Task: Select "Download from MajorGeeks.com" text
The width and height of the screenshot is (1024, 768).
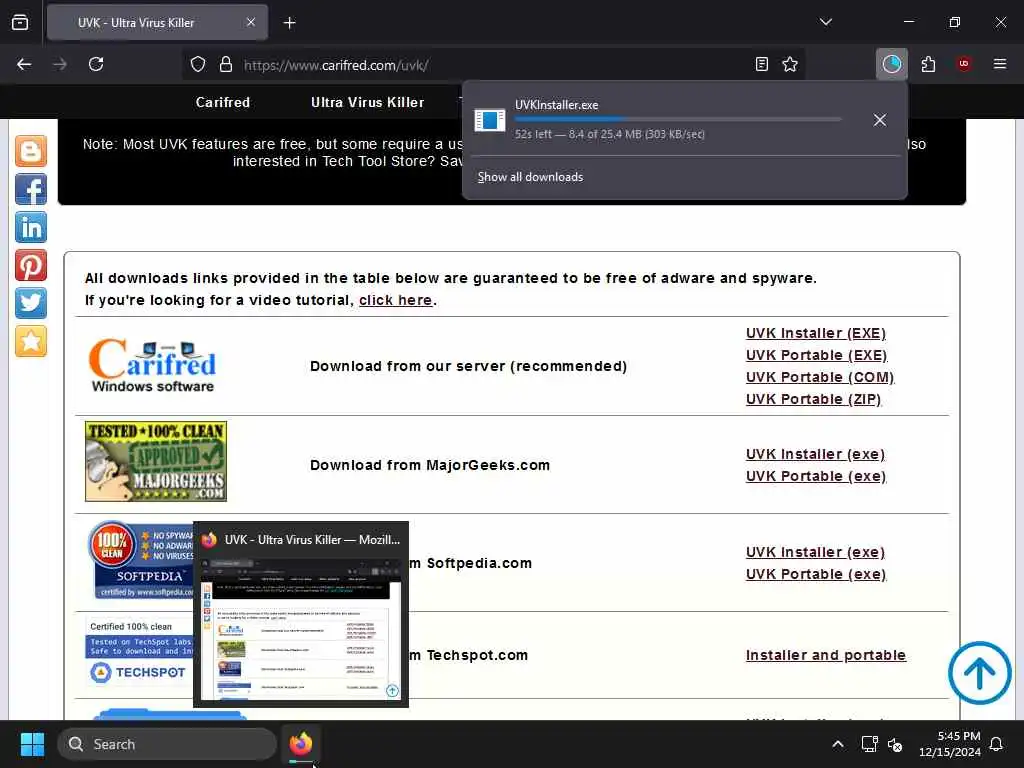Action: 430,465
